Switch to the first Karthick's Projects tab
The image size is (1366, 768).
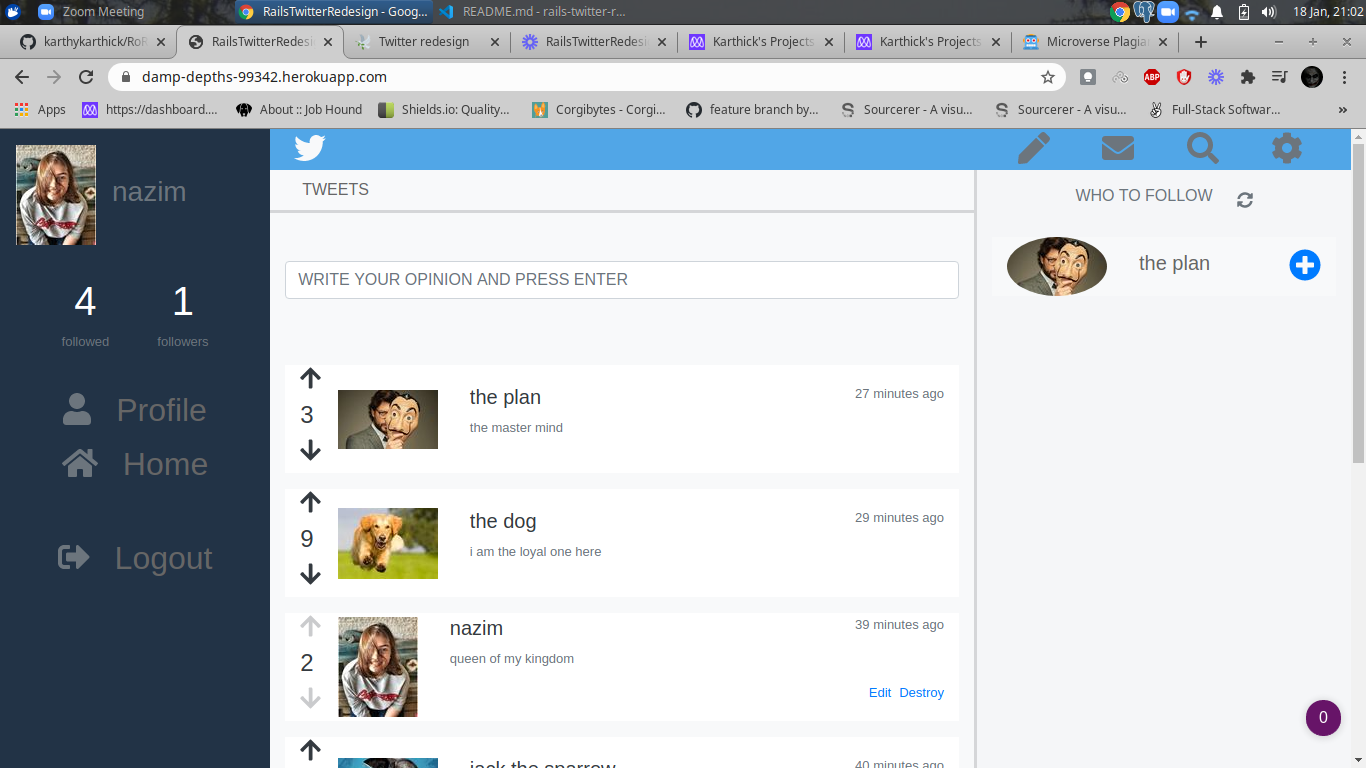click(x=762, y=42)
